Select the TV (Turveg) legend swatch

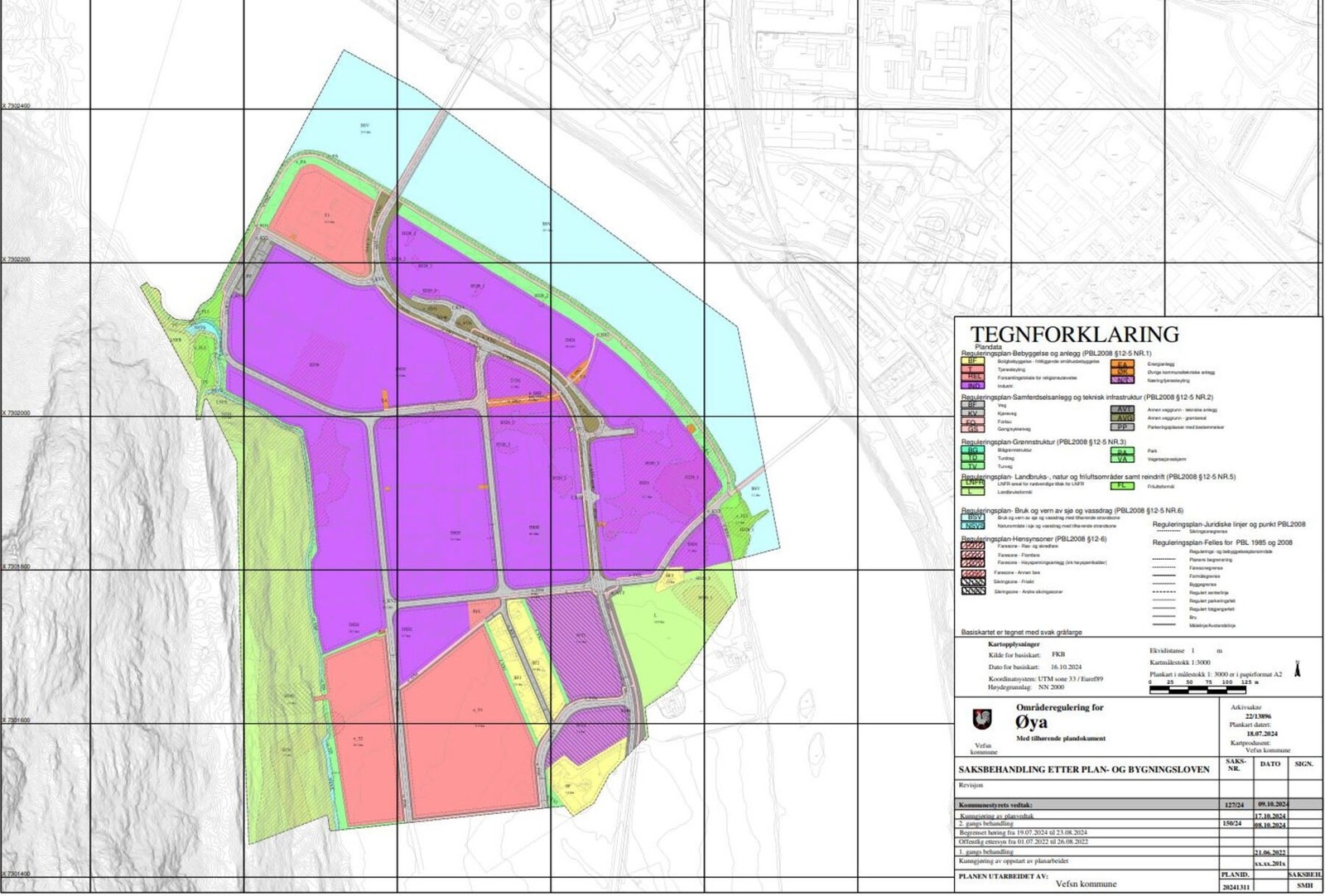coord(971,466)
